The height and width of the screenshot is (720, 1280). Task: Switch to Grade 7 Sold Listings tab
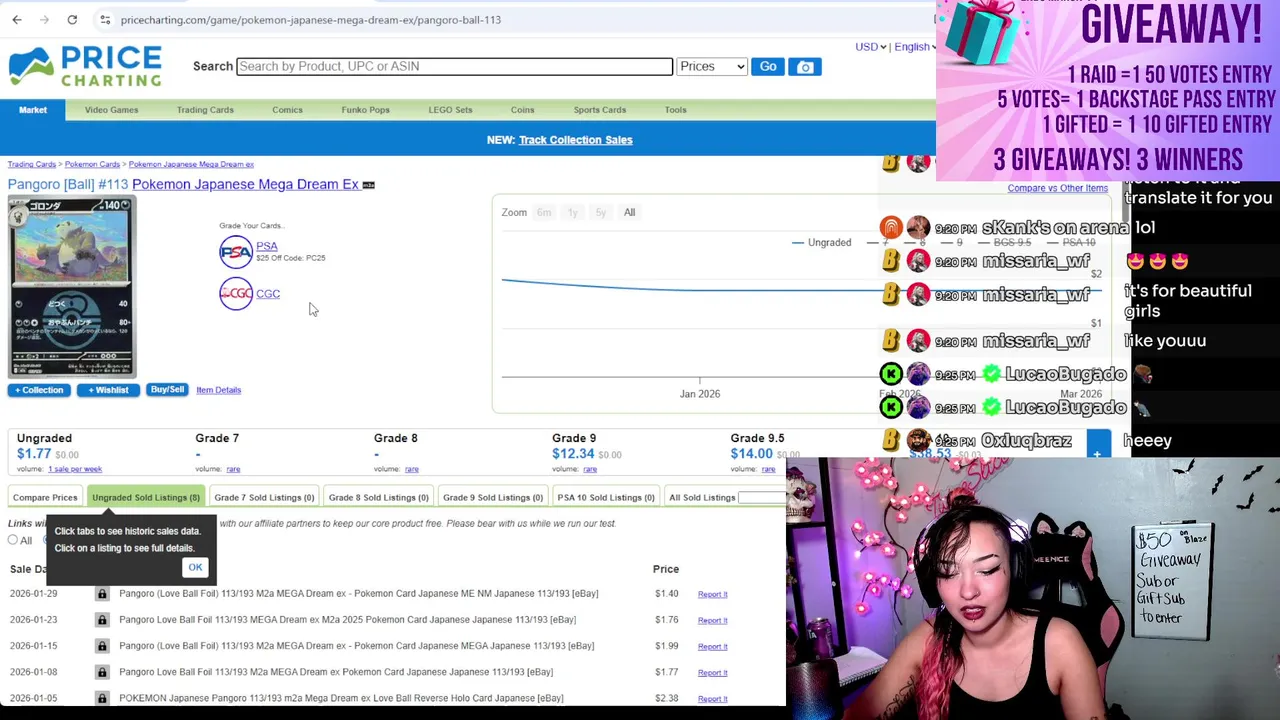[x=264, y=497]
